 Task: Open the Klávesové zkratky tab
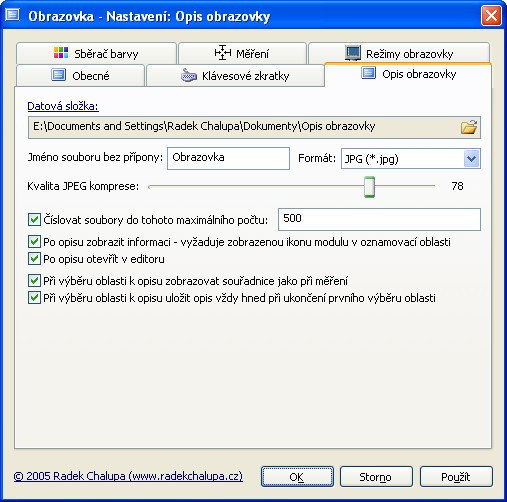coord(235,76)
